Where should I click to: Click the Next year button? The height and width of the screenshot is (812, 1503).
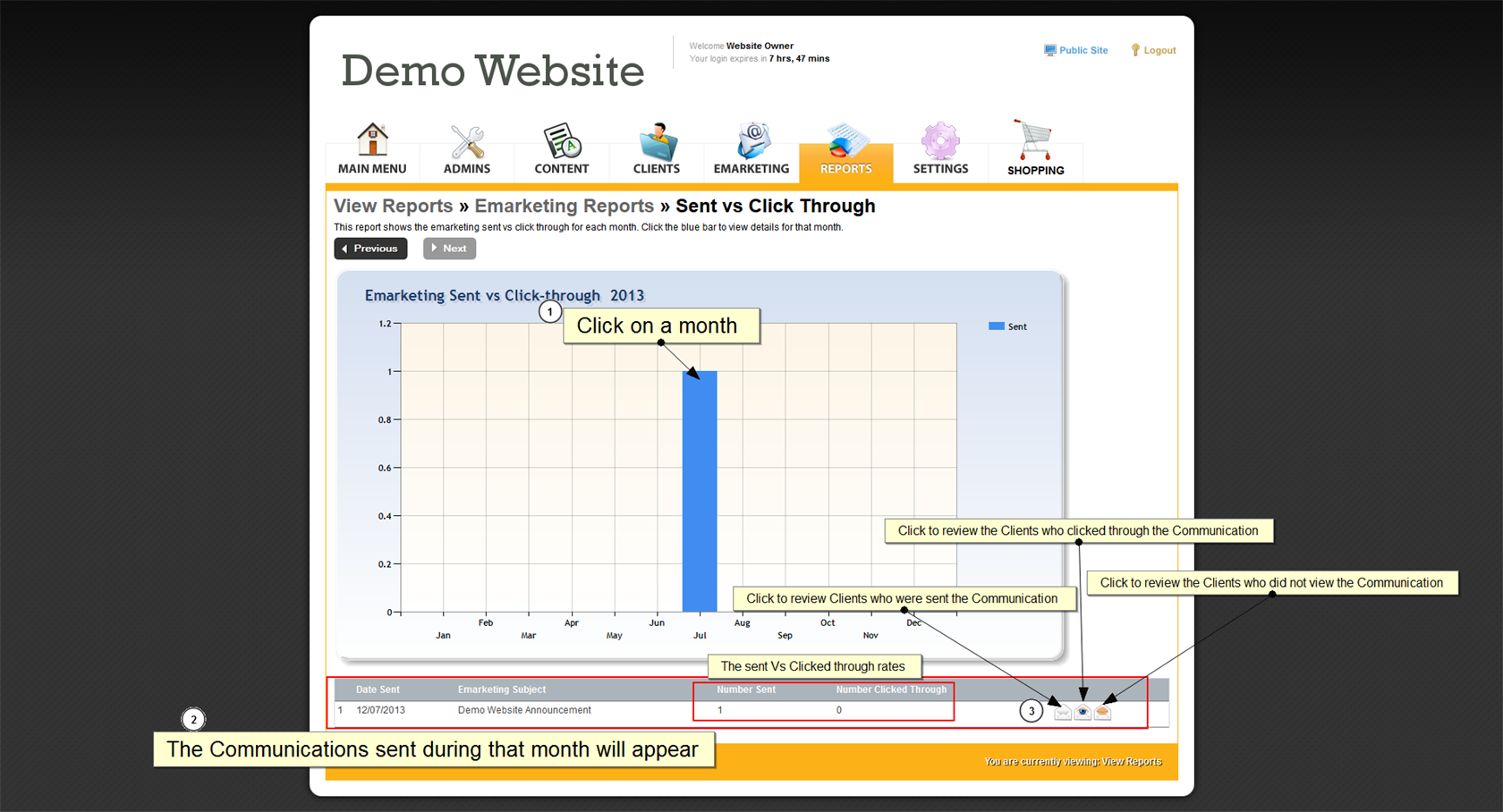(x=449, y=249)
